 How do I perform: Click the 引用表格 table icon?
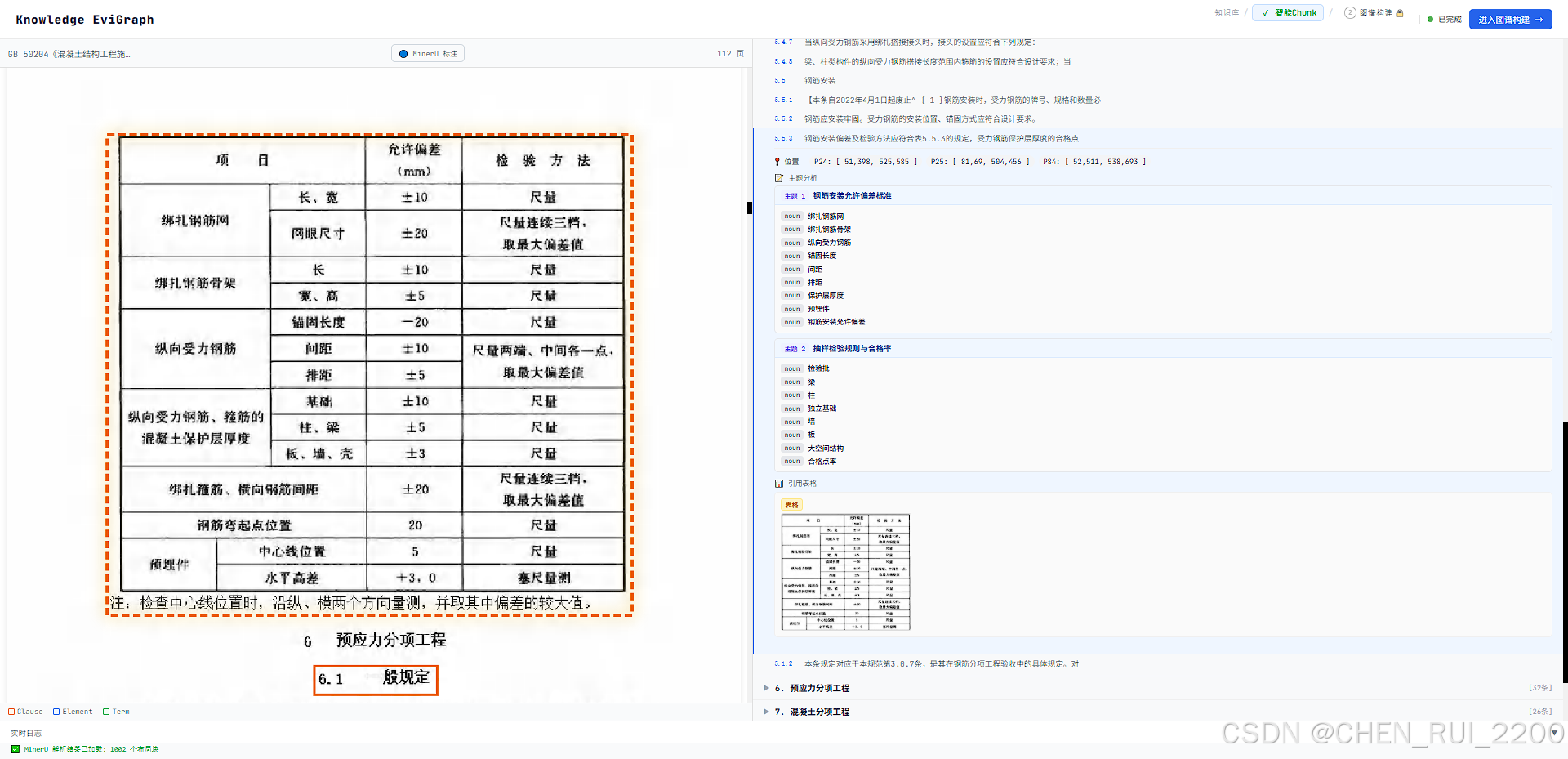click(x=779, y=484)
